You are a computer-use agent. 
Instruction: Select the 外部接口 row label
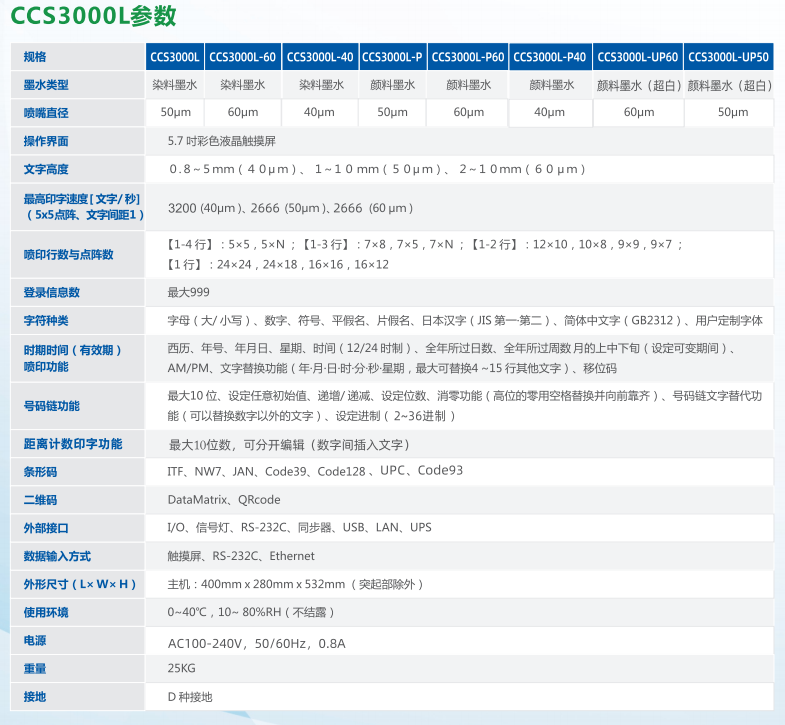(46, 527)
